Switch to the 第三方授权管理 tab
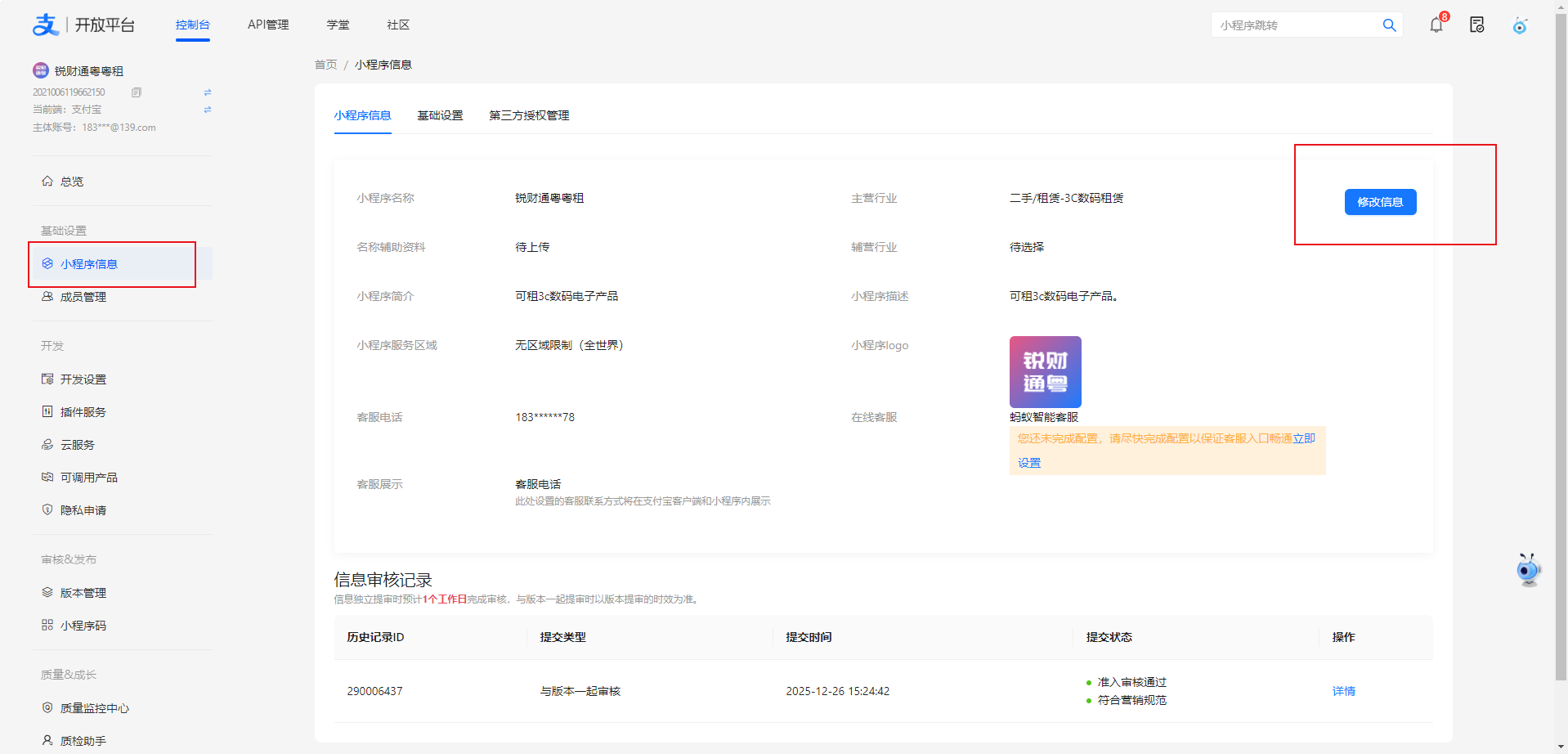The height and width of the screenshot is (754, 1568). (x=529, y=115)
